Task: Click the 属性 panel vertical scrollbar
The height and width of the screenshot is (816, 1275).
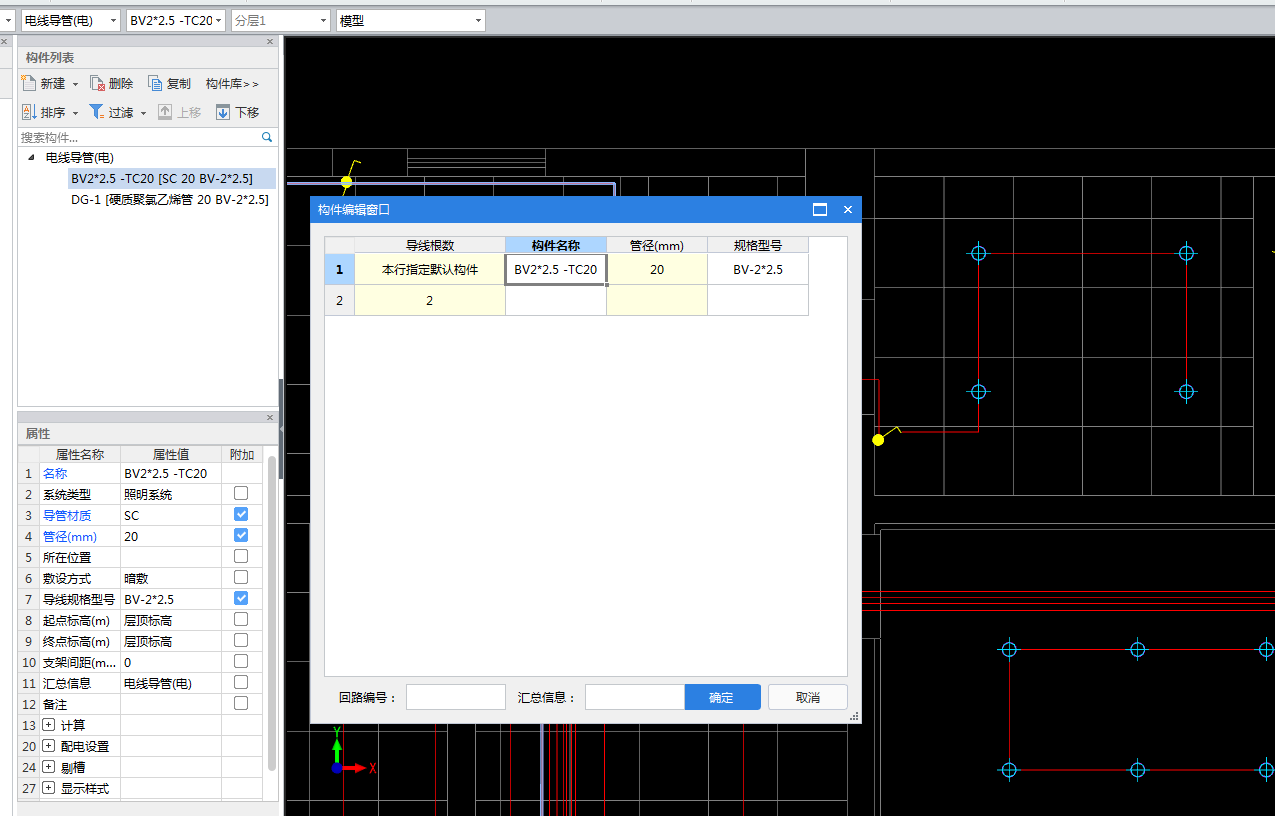Action: 271,613
